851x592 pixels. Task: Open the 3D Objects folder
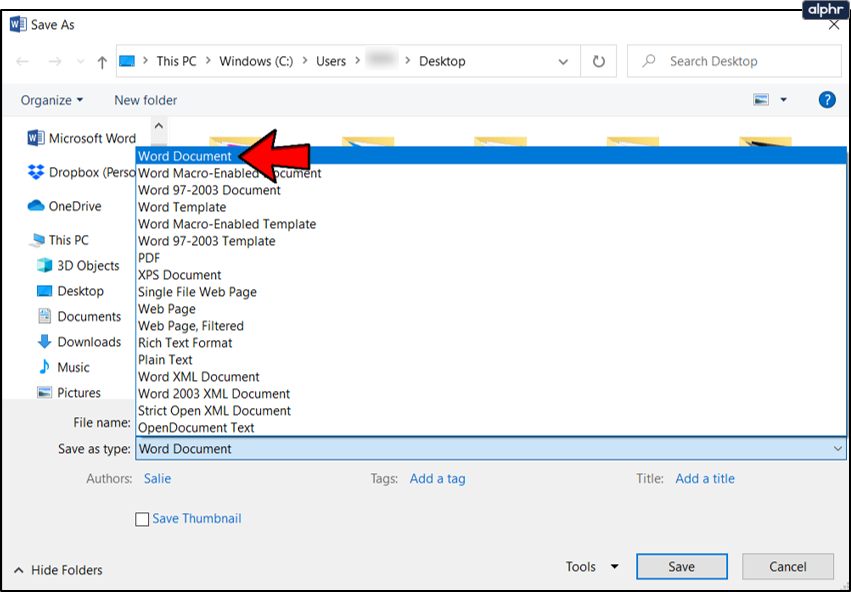(78, 265)
